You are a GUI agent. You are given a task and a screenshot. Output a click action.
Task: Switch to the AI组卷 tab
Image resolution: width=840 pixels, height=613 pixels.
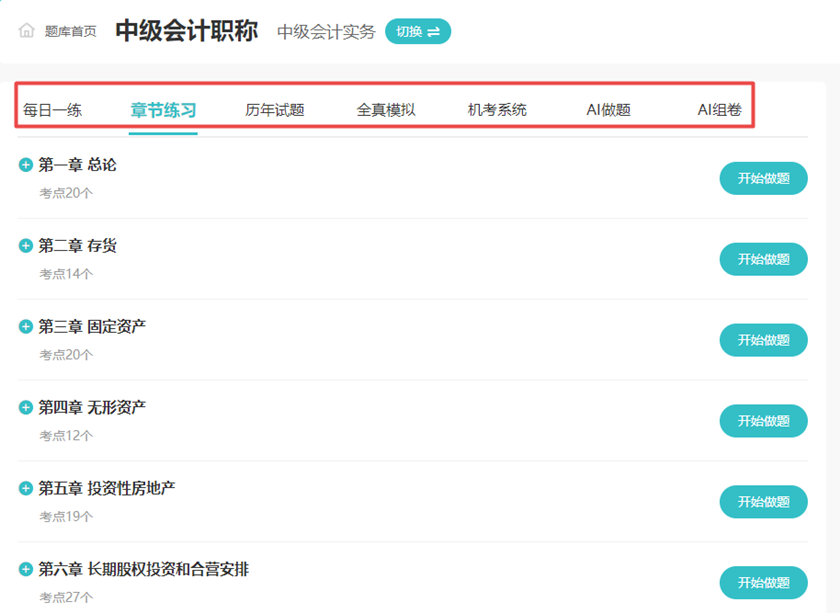[719, 110]
